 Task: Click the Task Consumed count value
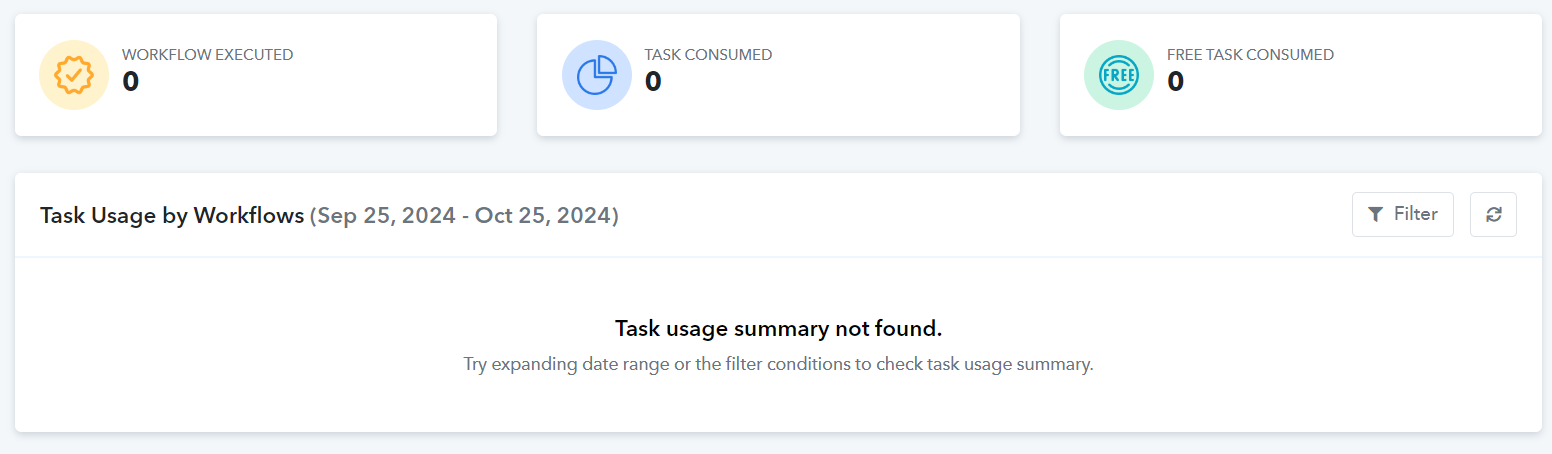[x=653, y=82]
